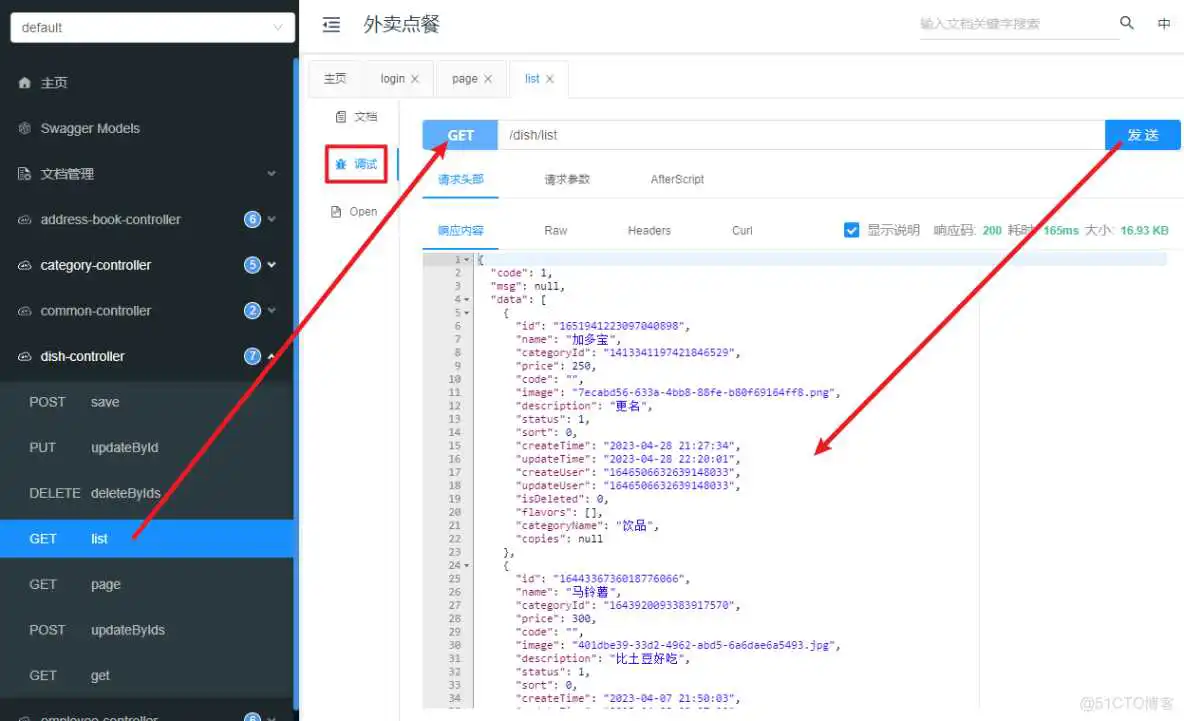1184x721 pixels.
Task: Uncheck the 显示说明 checkbox
Action: point(851,229)
